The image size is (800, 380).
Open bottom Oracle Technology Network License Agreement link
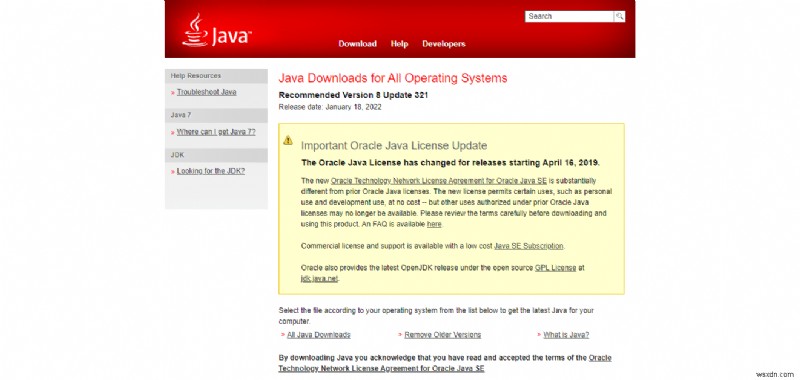445,363
